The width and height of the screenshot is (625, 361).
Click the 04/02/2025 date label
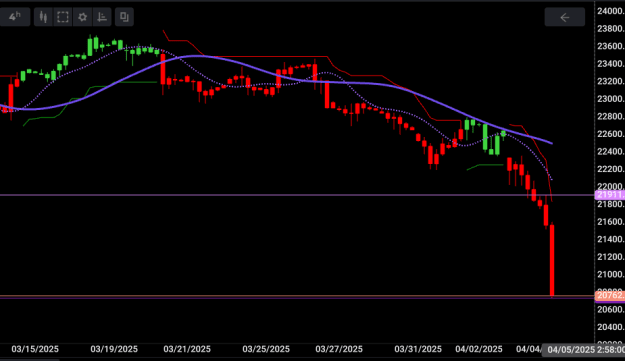479,349
